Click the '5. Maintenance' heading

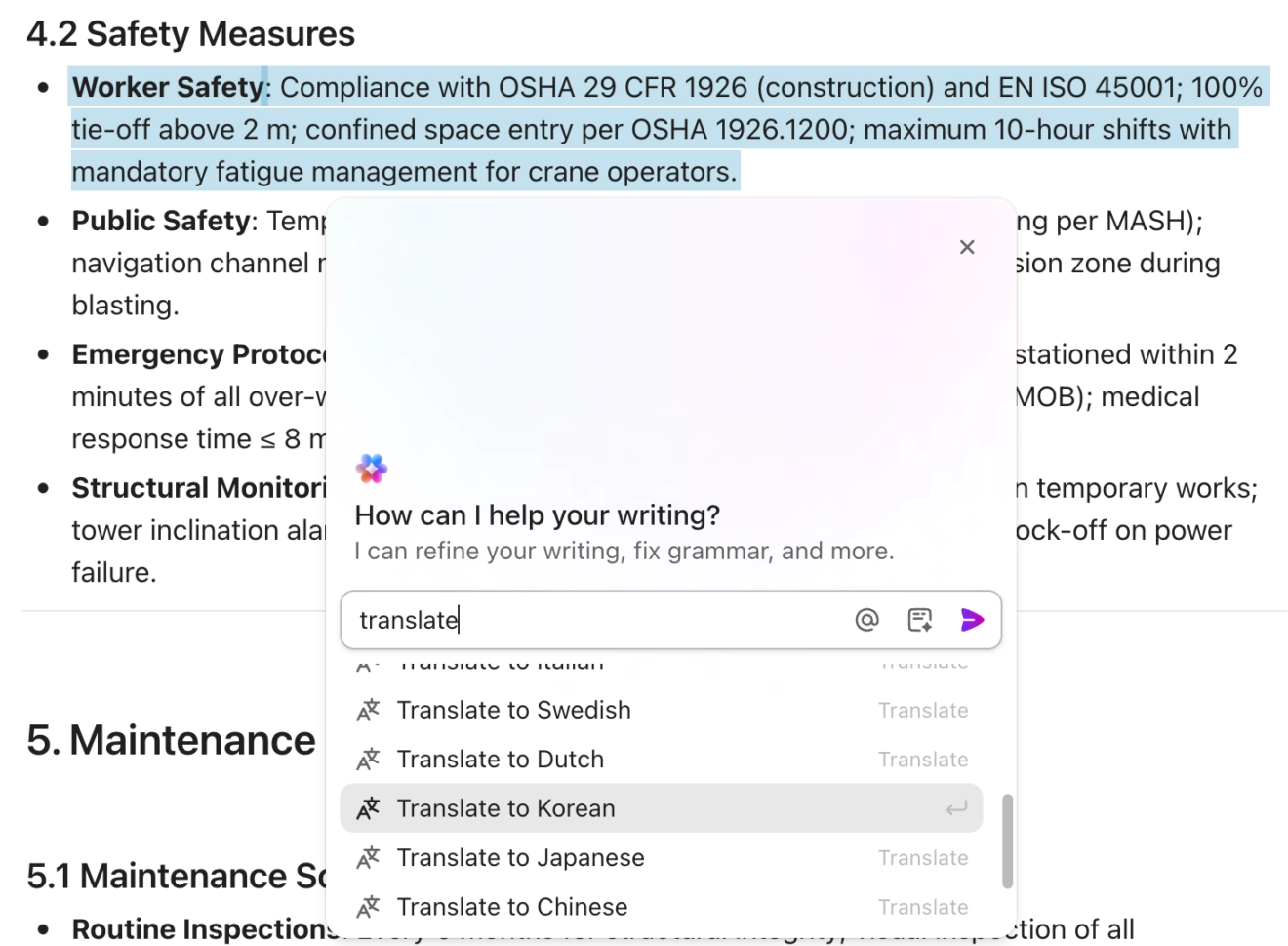coord(172,741)
